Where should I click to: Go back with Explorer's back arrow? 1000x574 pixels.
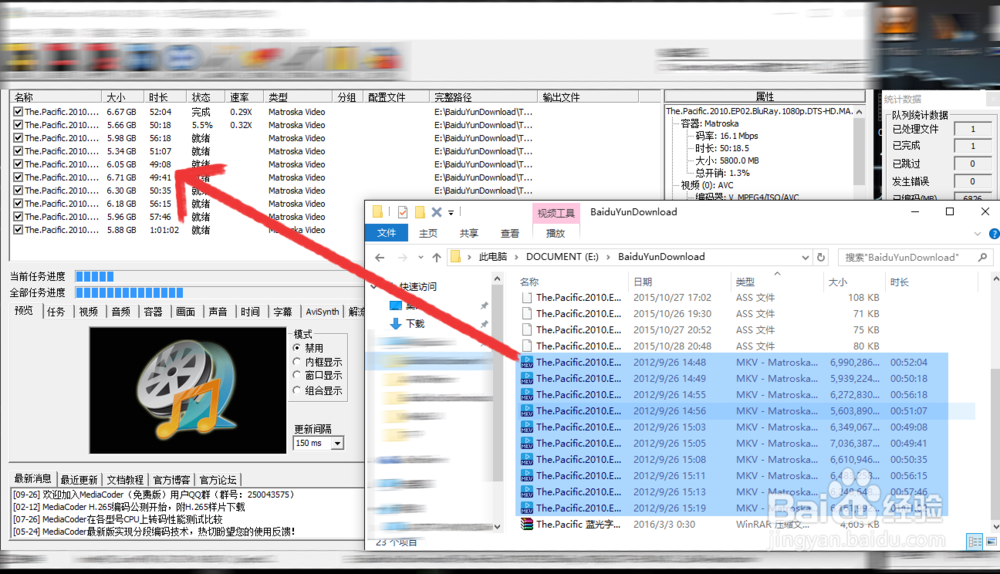[x=380, y=257]
